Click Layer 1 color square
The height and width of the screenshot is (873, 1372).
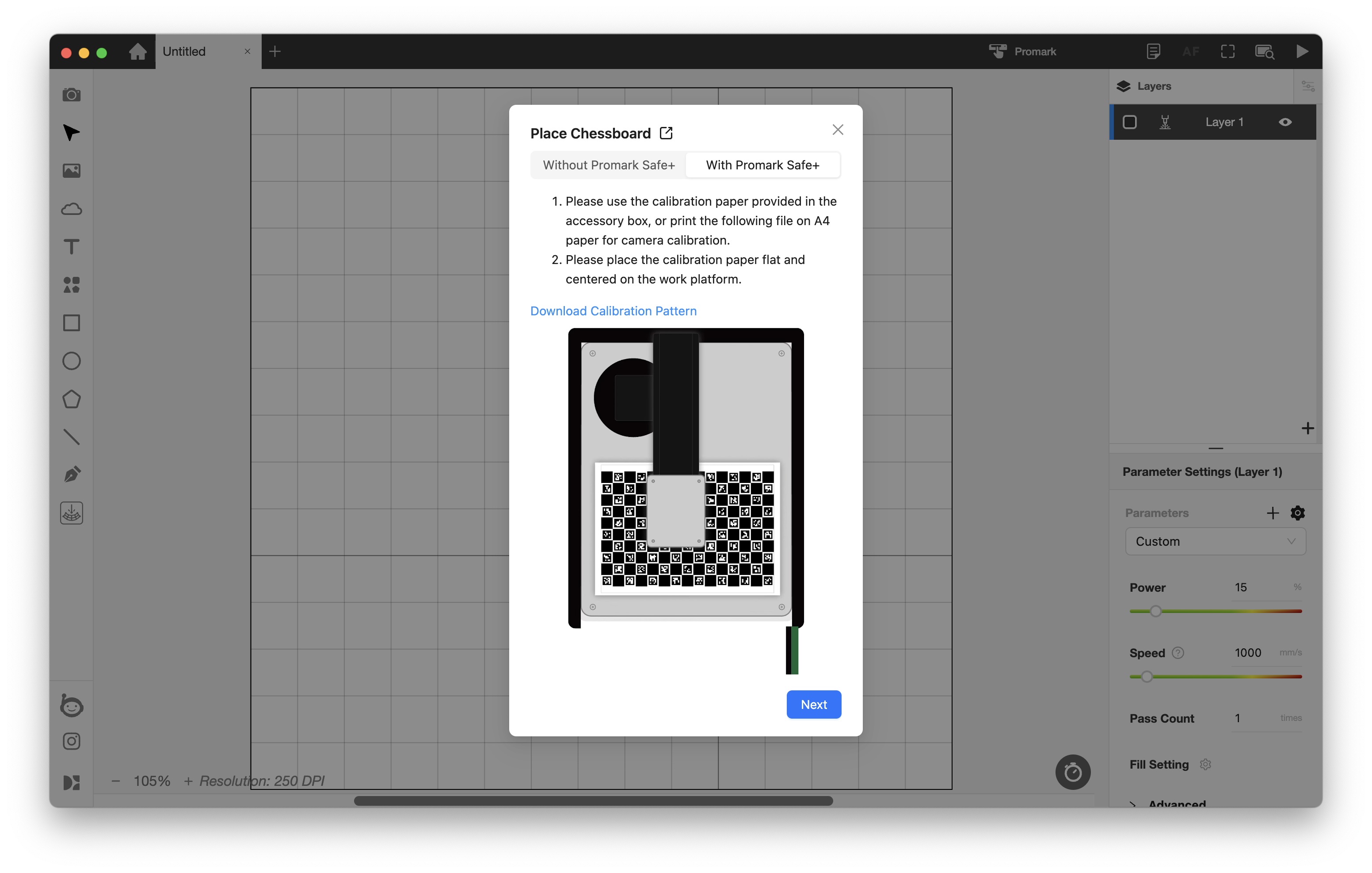[x=1130, y=122]
